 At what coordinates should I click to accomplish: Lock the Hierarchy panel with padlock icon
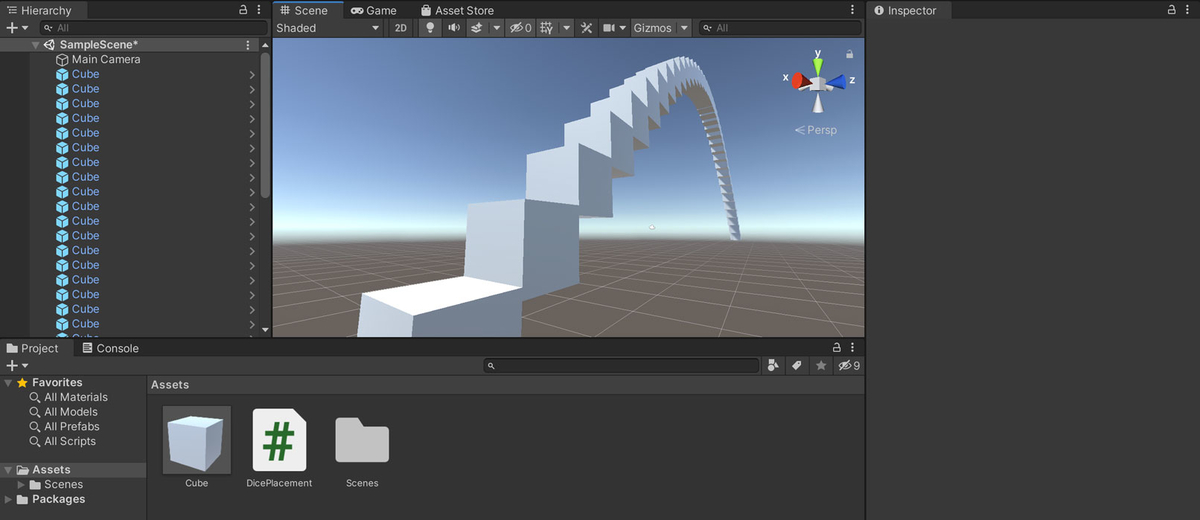(244, 9)
